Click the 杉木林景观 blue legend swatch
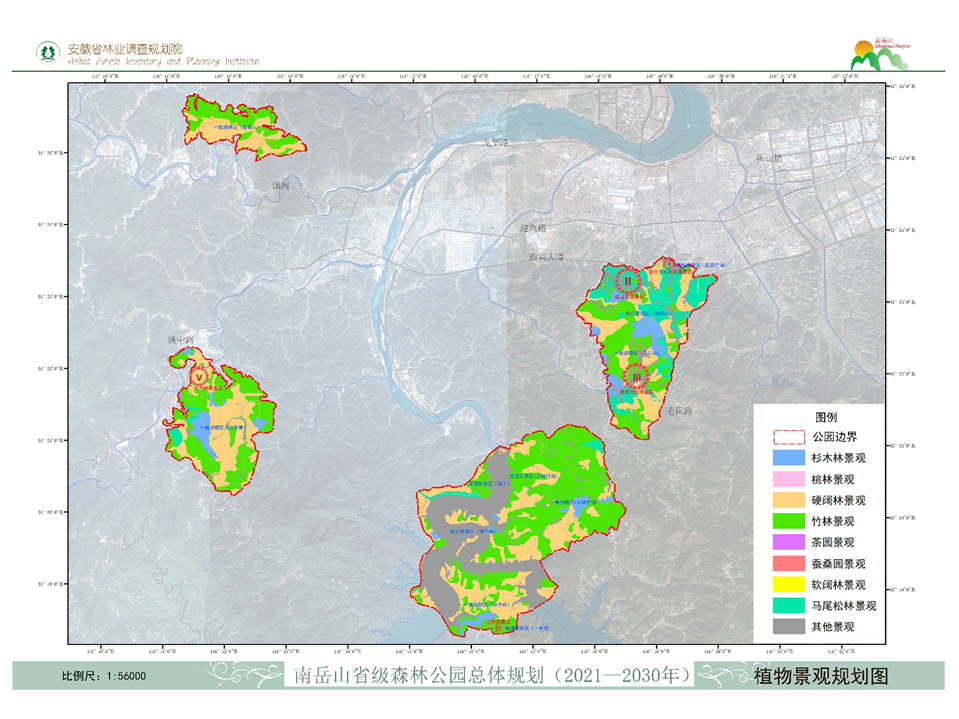959x719 pixels. click(x=789, y=458)
